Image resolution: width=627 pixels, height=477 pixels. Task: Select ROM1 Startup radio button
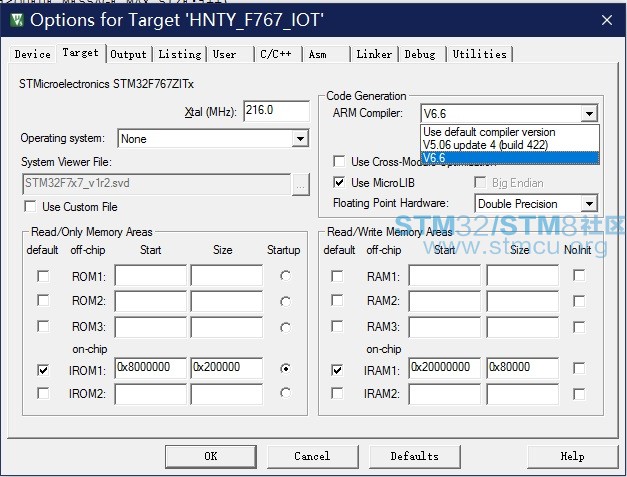tap(286, 276)
